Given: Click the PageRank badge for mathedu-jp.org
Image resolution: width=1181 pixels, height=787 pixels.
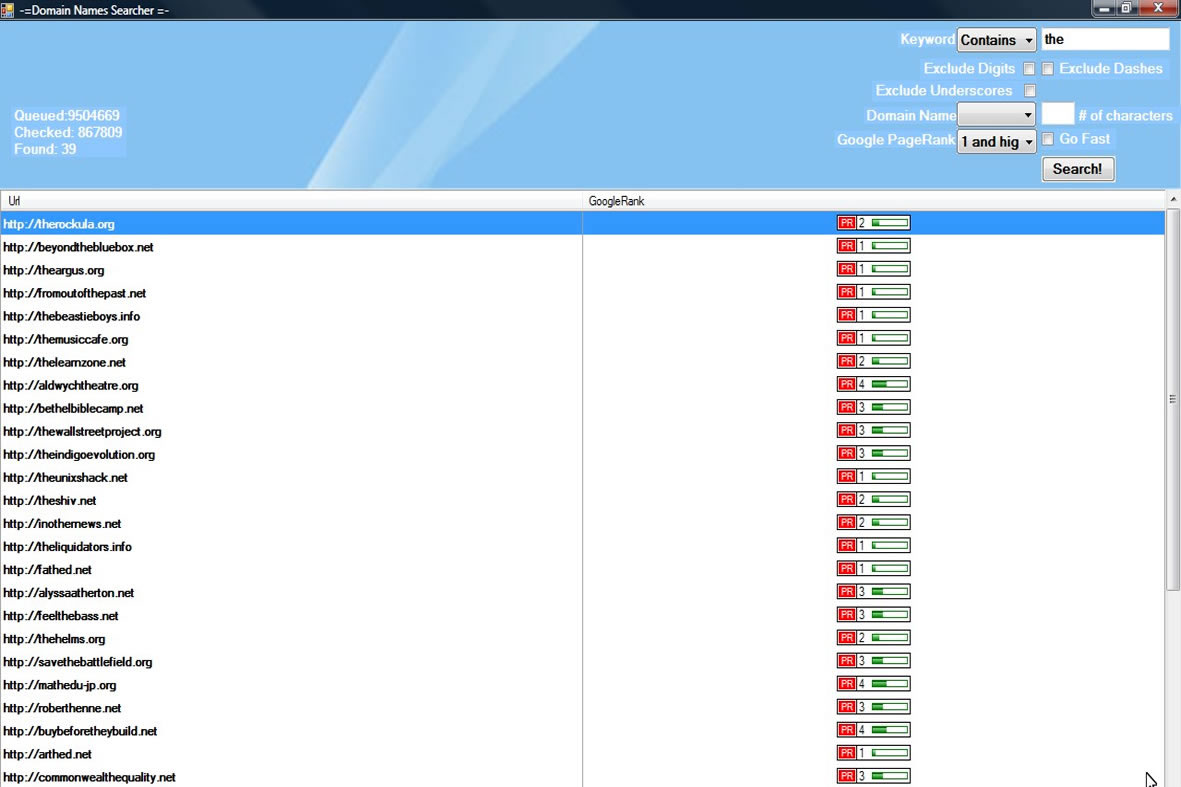Looking at the screenshot, I should [874, 684].
